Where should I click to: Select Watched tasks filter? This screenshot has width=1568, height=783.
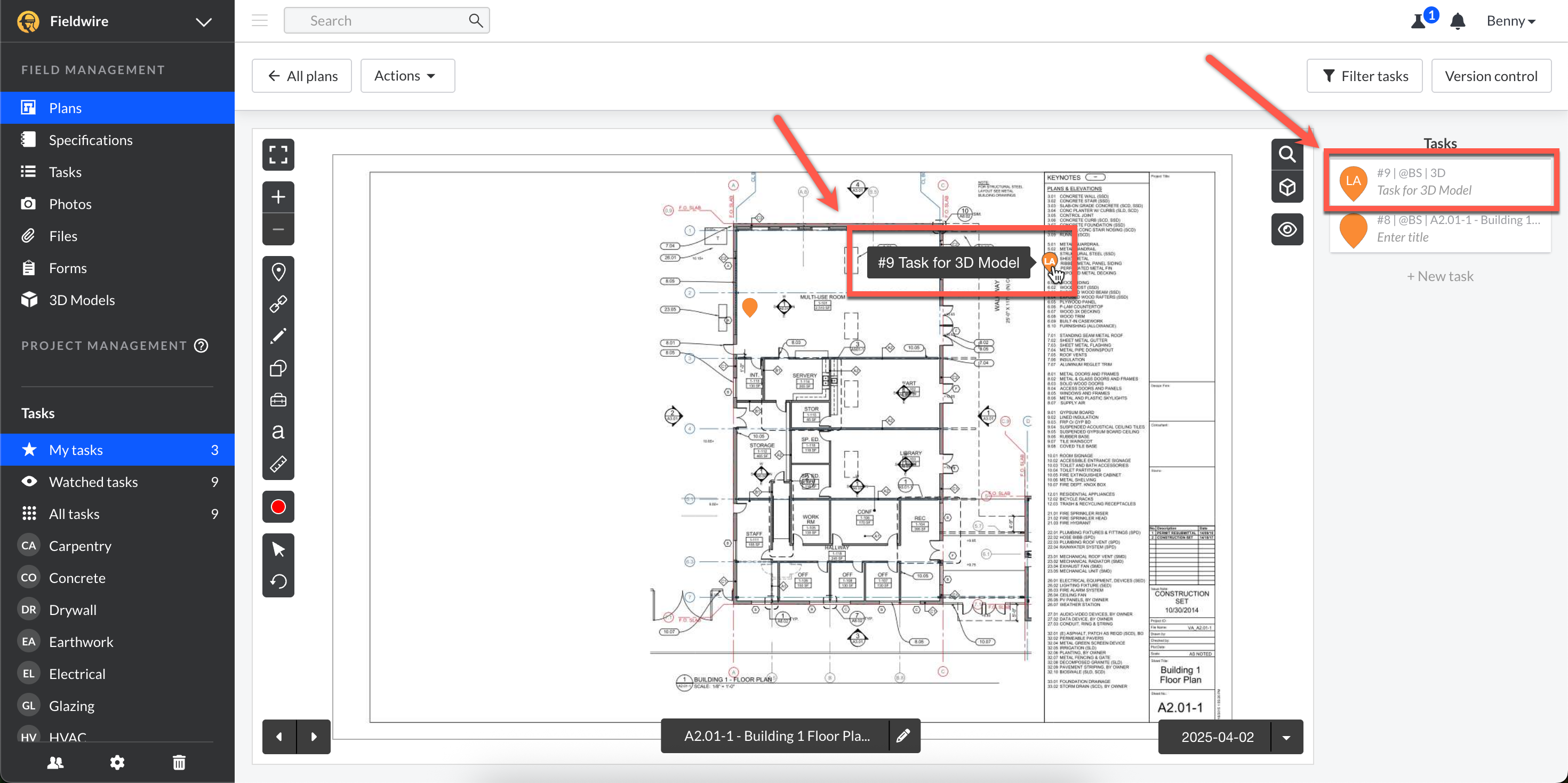(x=93, y=482)
